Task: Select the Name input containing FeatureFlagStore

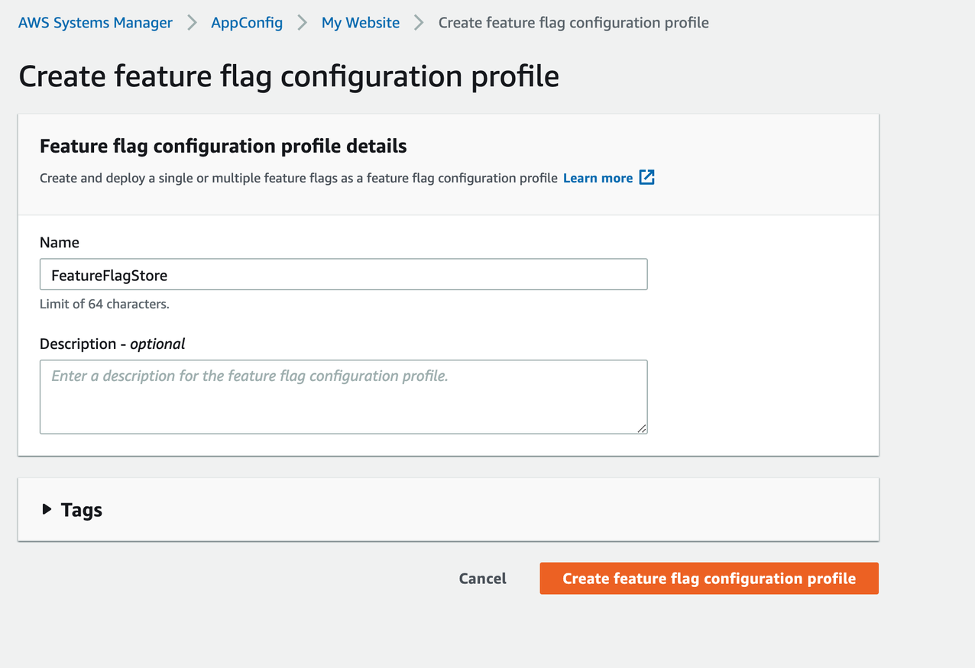Action: (x=343, y=273)
